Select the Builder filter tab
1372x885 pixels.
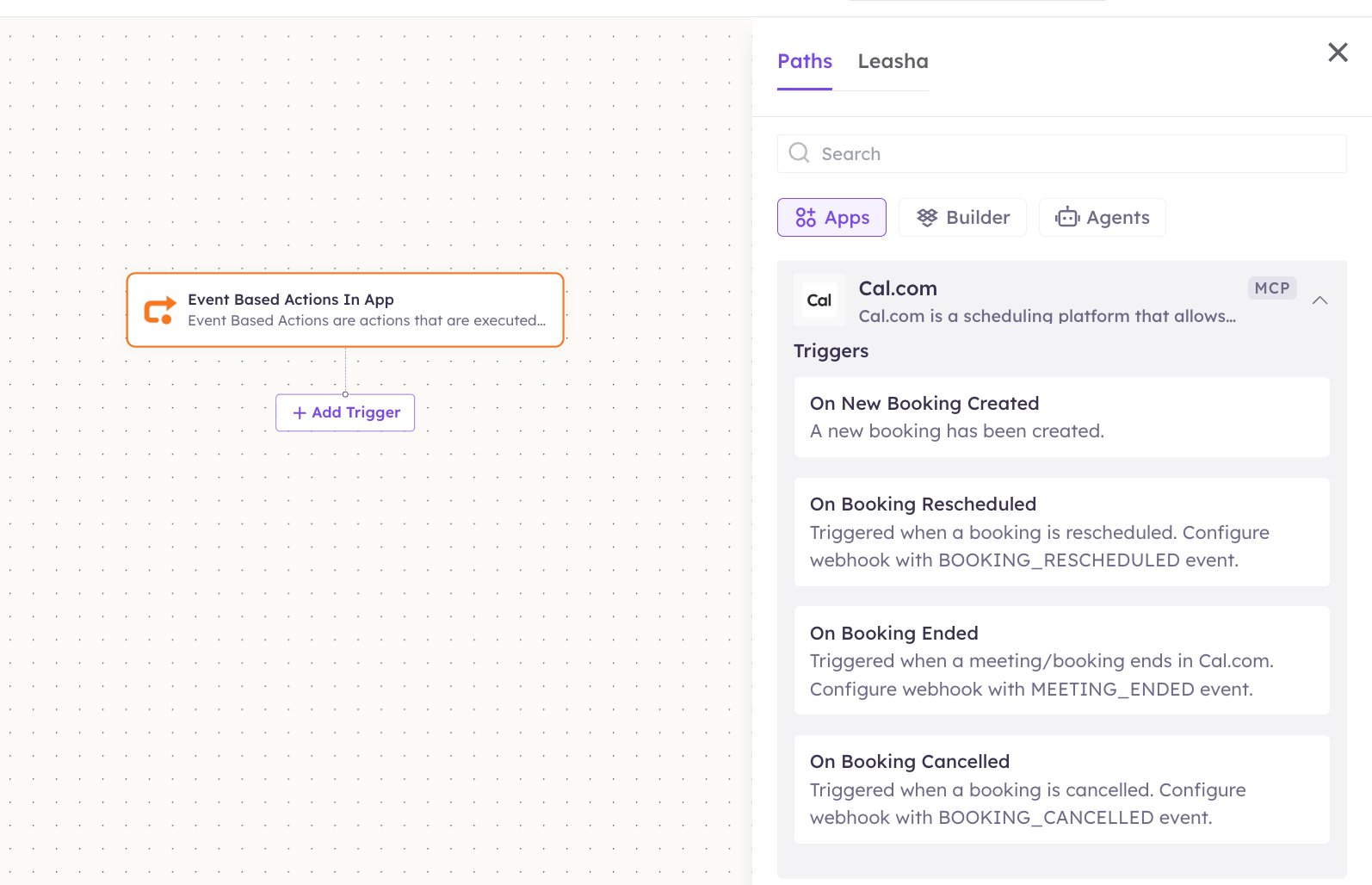tap(962, 218)
